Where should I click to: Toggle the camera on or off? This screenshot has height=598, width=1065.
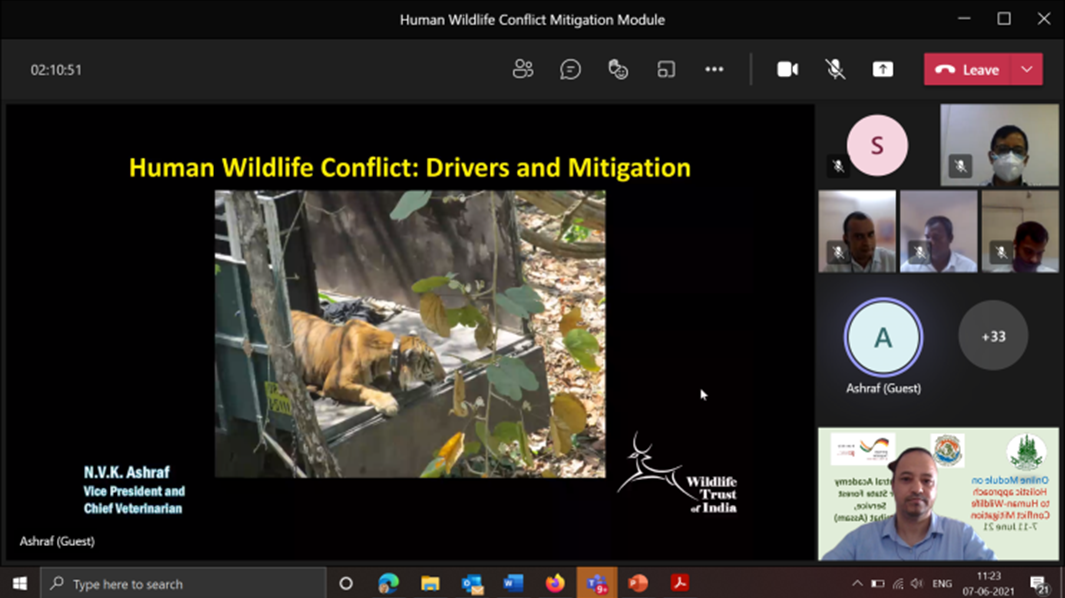coord(787,70)
